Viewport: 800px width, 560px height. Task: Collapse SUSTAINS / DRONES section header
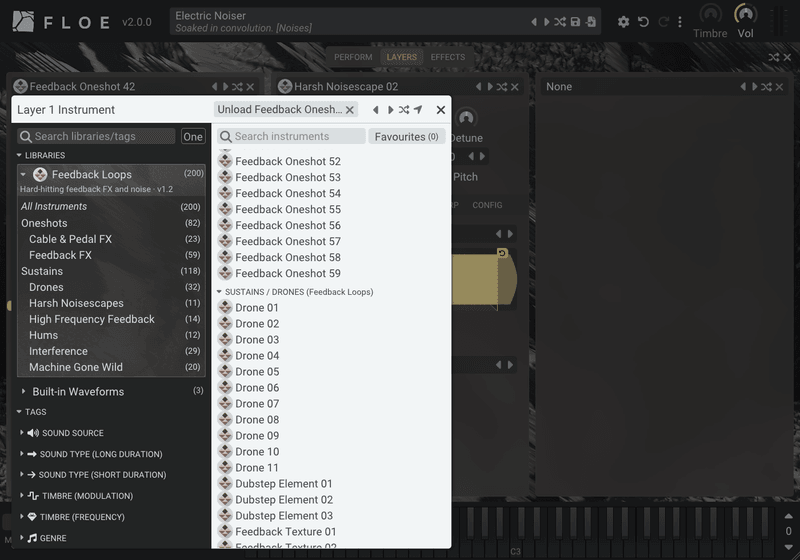(x=295, y=292)
